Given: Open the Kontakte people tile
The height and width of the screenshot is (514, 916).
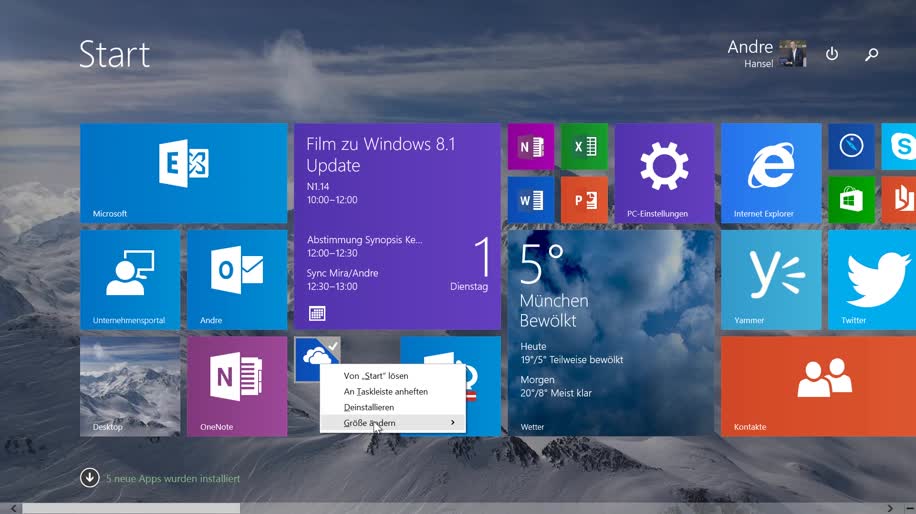Looking at the screenshot, I should point(818,386).
